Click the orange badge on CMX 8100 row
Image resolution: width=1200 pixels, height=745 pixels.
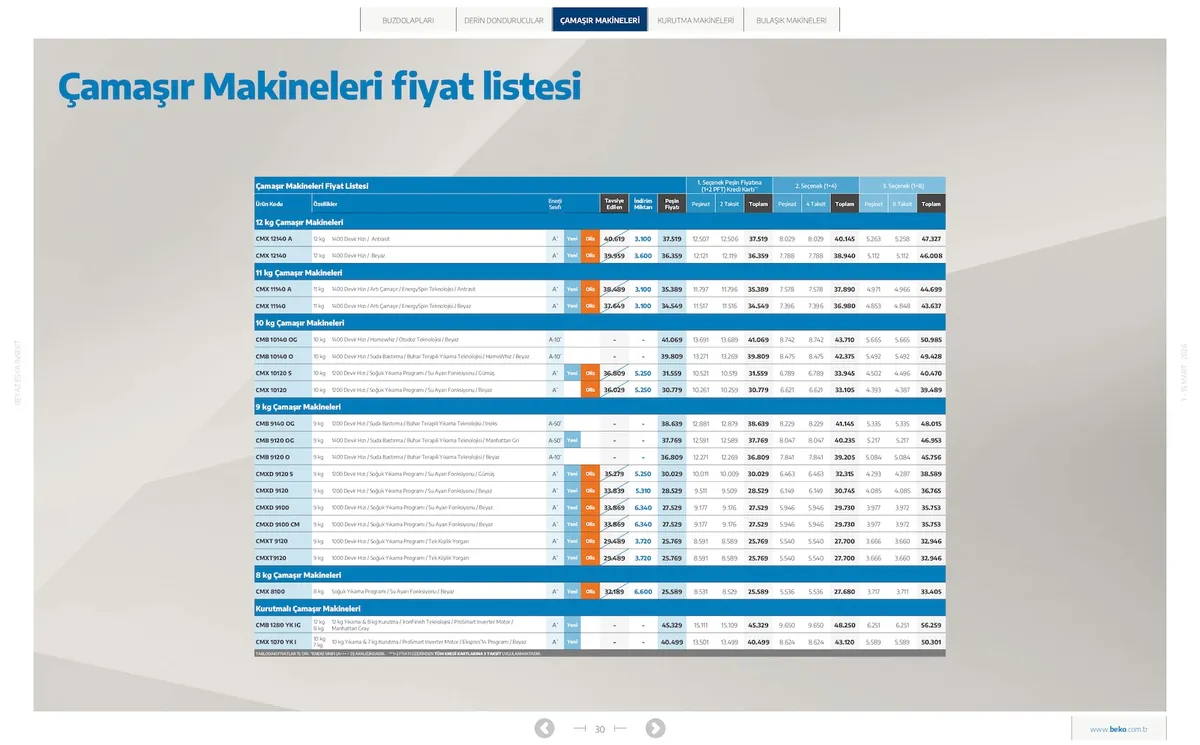[590, 592]
